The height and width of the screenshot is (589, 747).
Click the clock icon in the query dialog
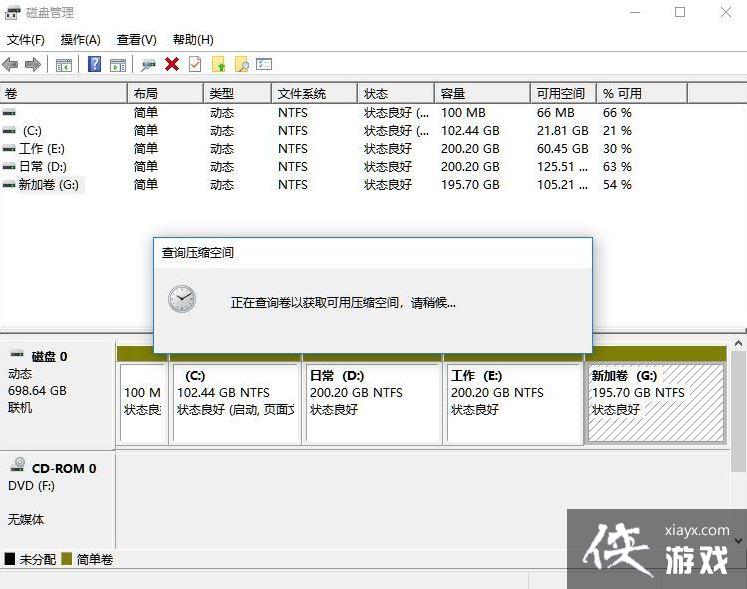(x=182, y=299)
